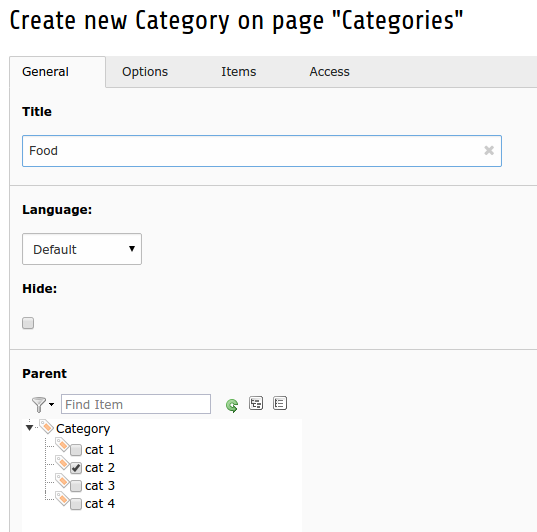Screen dimensions: 537x532
Task: Click the filter funnel icon
Action: point(39,405)
